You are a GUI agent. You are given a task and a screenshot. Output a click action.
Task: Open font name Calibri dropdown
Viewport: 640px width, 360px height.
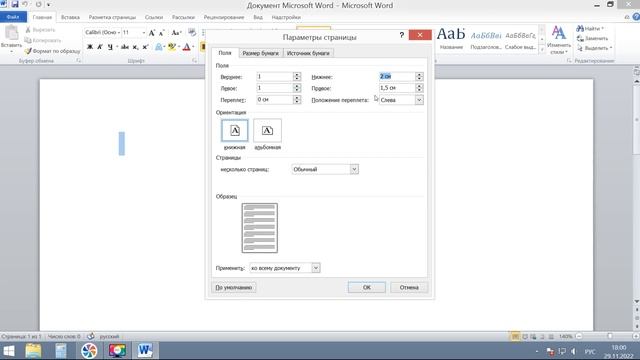pos(119,32)
